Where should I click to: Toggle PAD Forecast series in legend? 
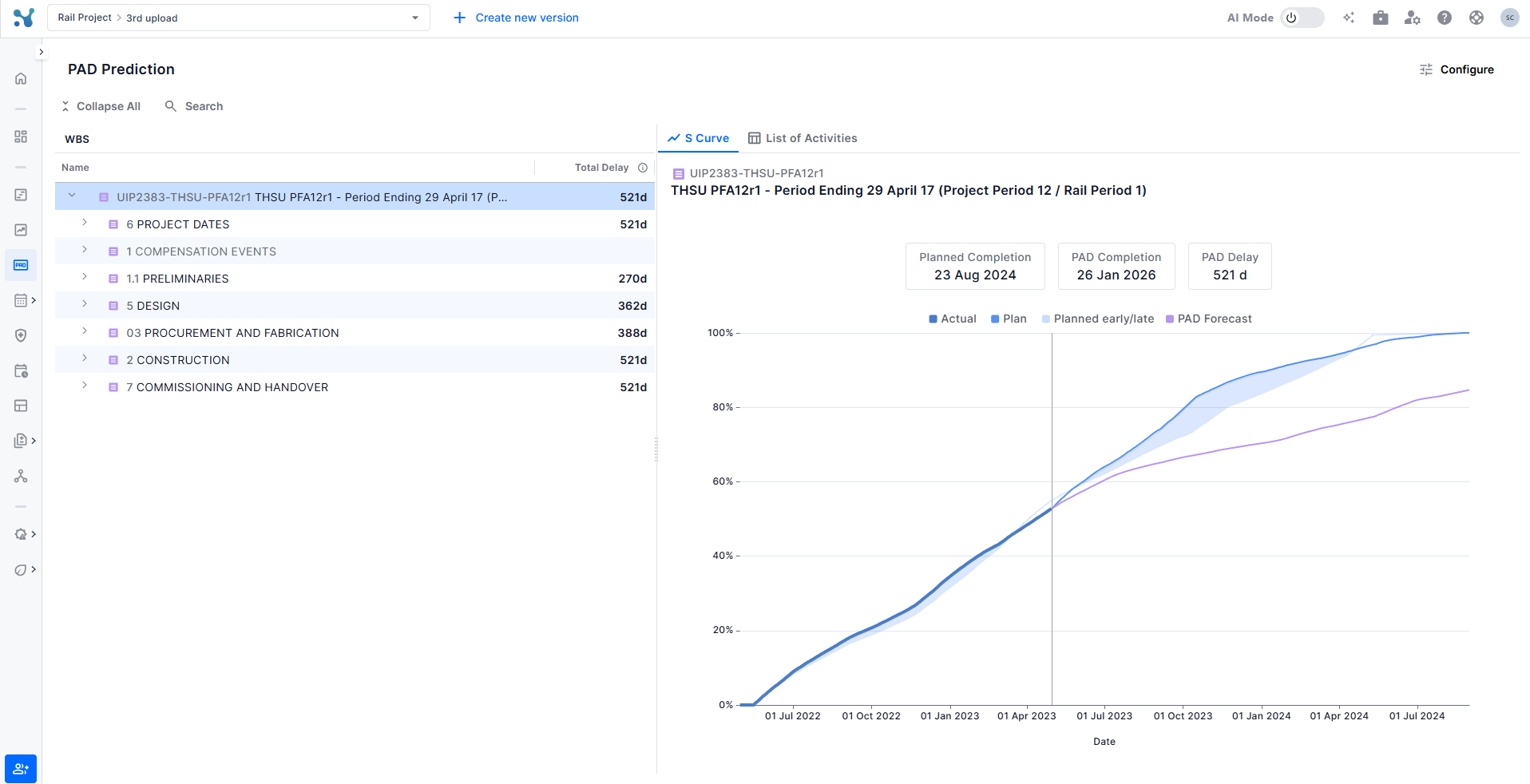pos(1208,319)
